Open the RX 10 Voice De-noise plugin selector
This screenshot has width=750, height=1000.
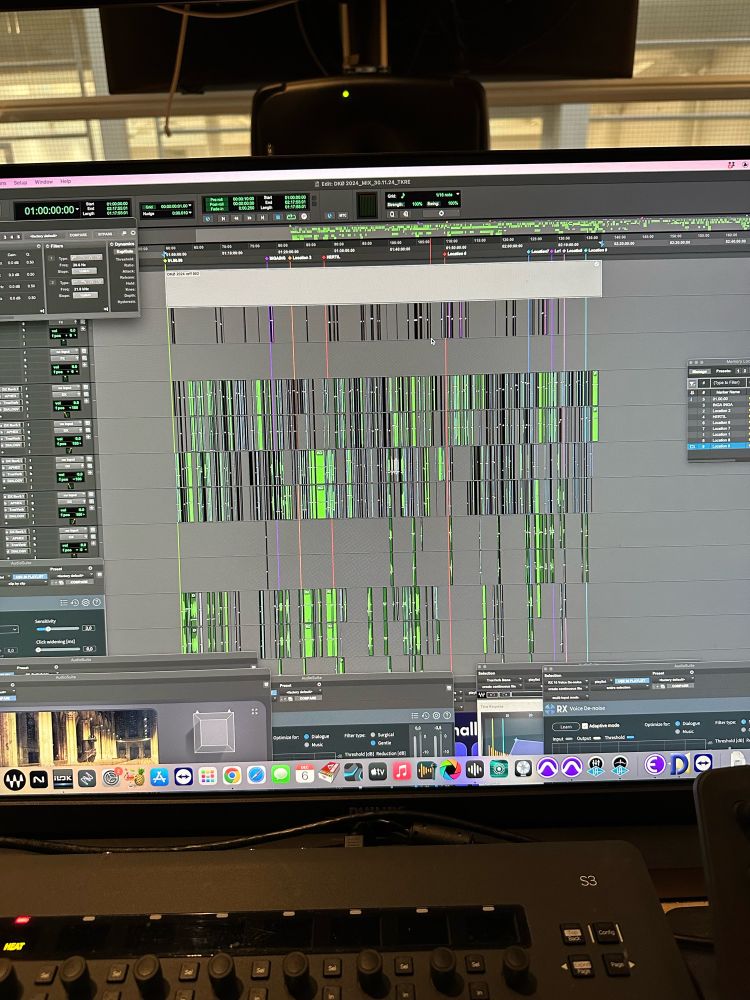point(566,682)
